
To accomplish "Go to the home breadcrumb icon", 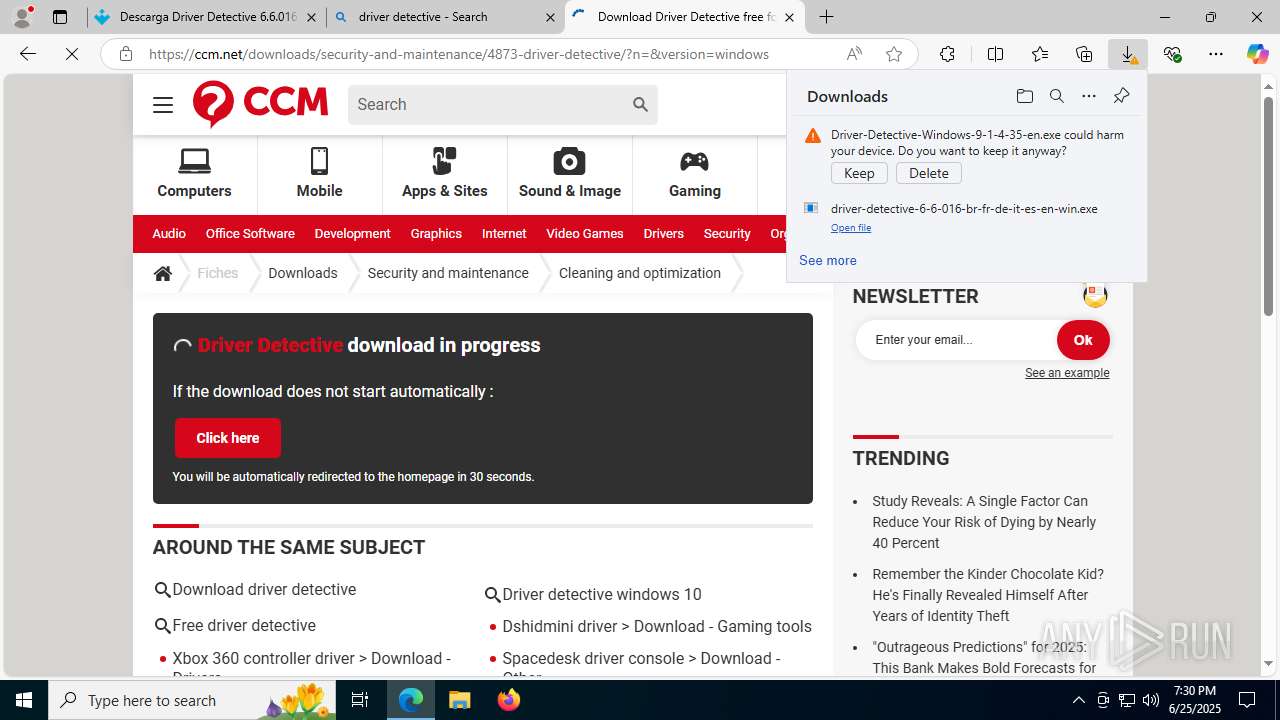I will coord(163,273).
